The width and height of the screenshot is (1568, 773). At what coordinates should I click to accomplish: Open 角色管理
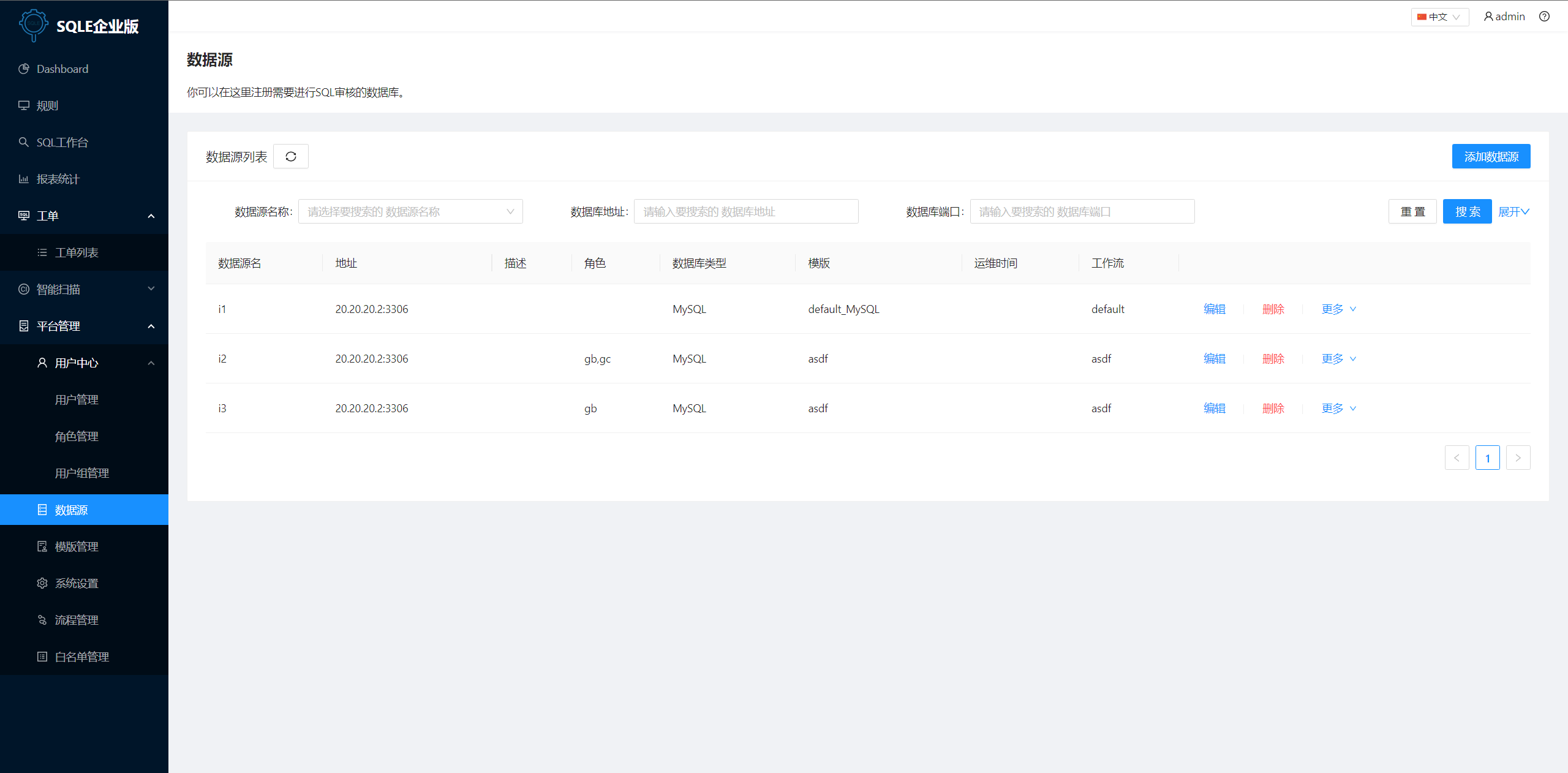tap(84, 436)
